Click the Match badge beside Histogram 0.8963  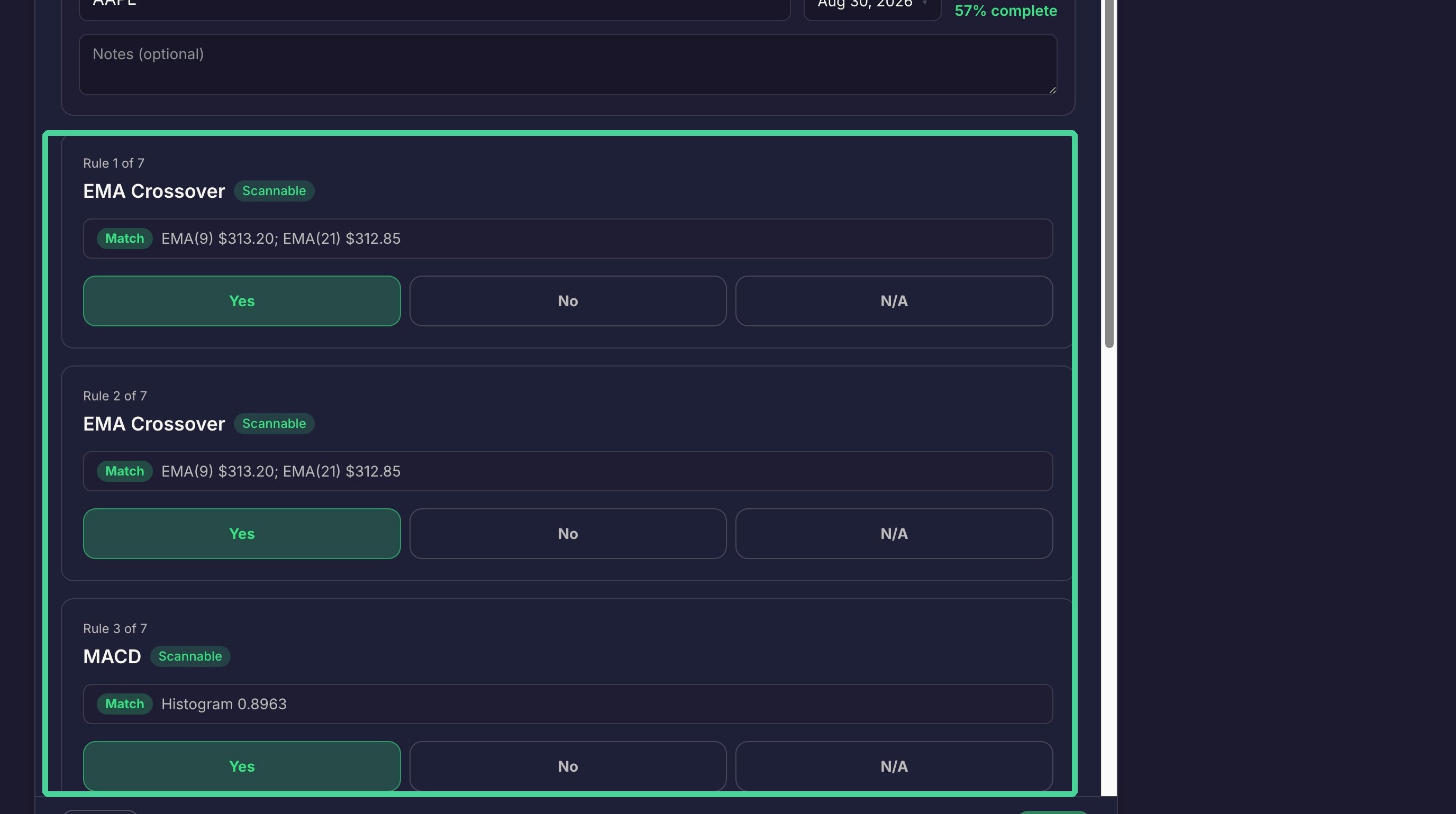click(124, 704)
